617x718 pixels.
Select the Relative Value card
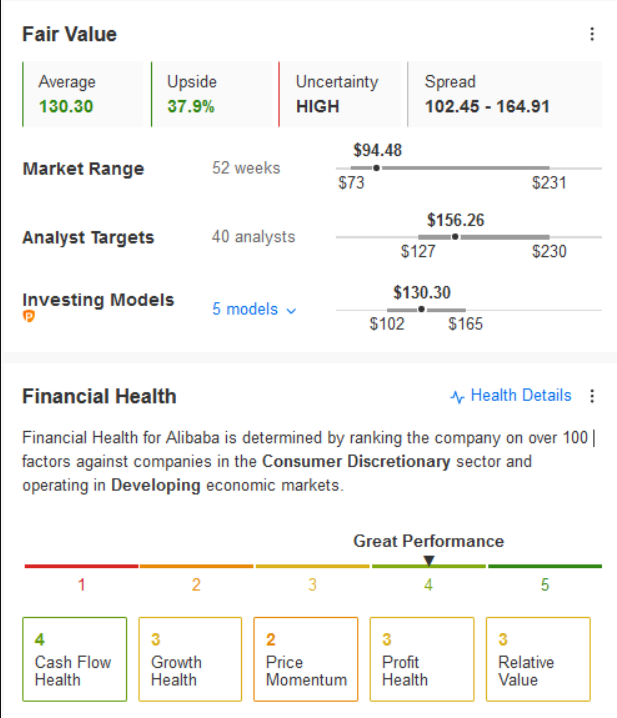pos(538,659)
